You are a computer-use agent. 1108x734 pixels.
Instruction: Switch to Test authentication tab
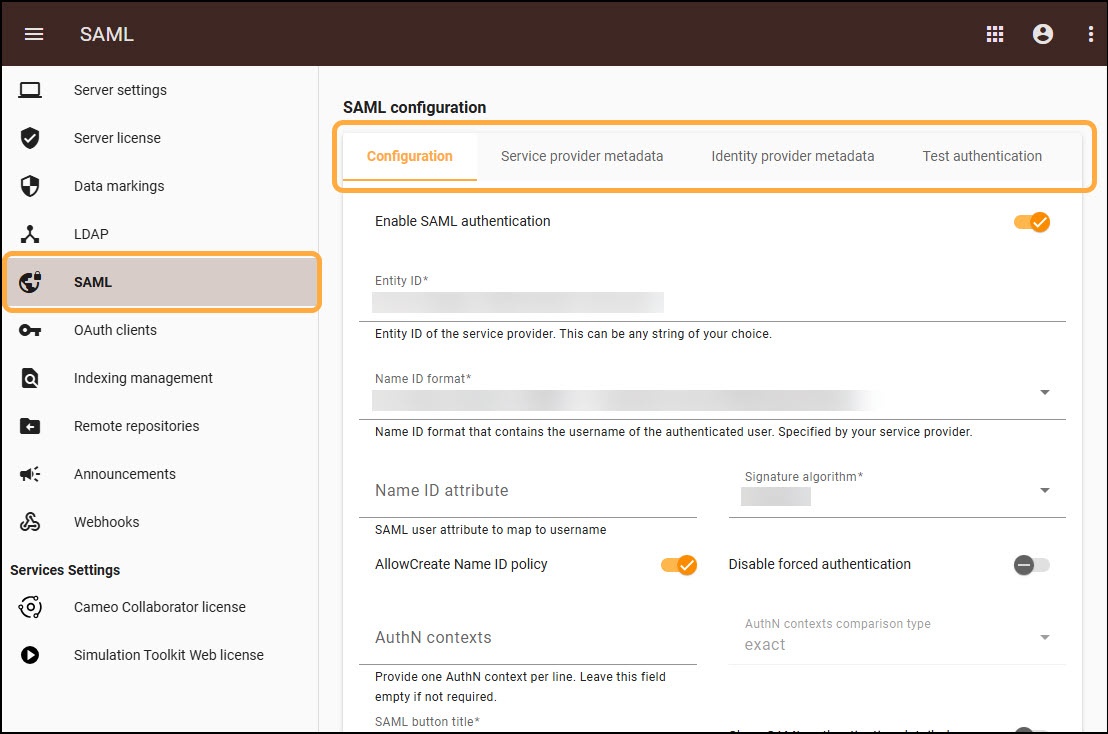(982, 156)
